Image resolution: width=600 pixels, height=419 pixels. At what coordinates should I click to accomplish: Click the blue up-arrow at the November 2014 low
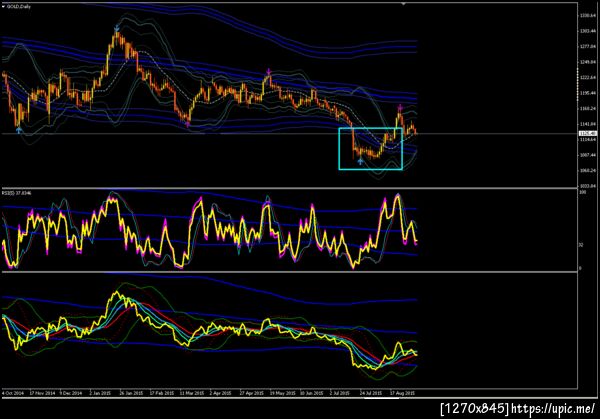click(x=19, y=130)
